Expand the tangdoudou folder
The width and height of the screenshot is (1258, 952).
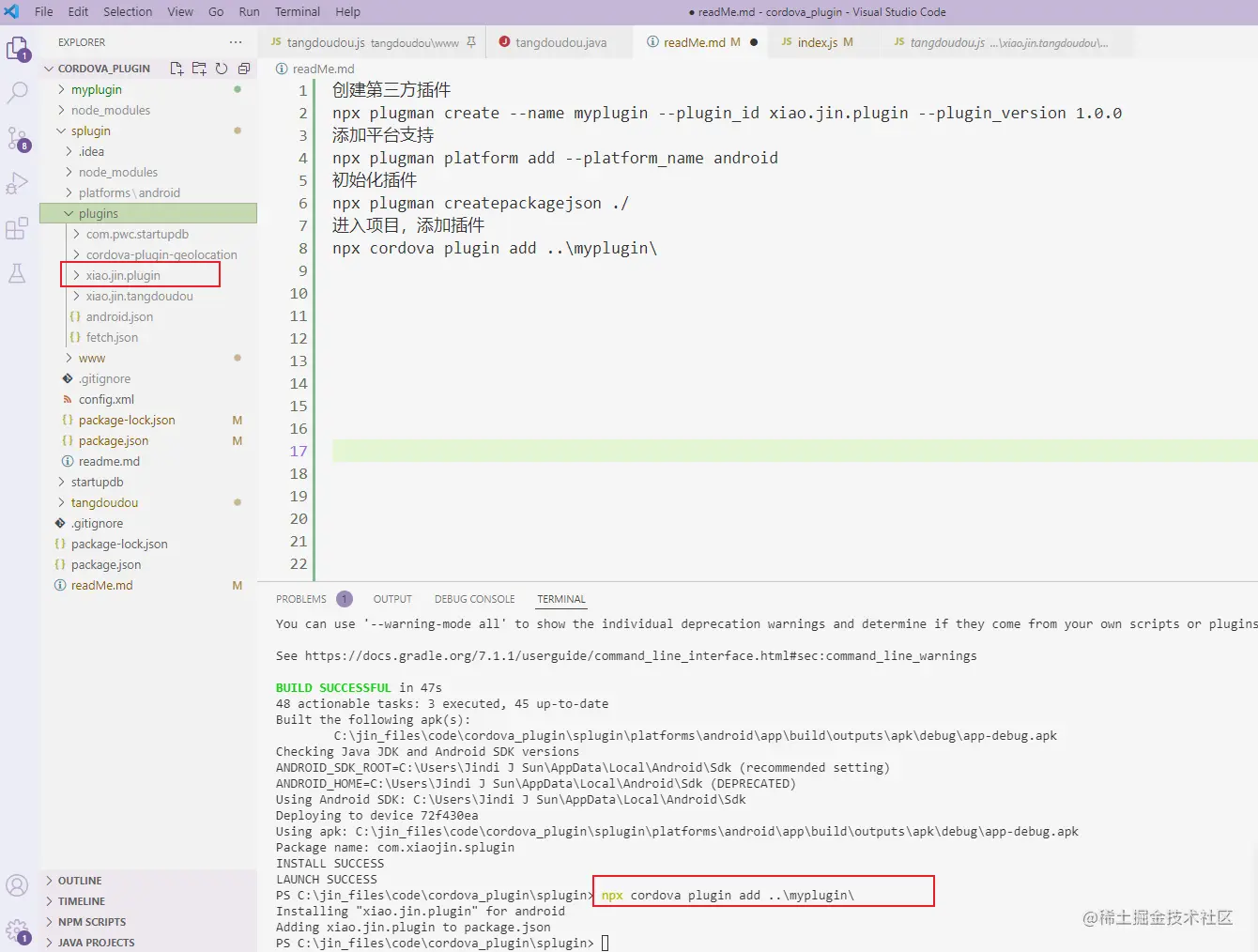[x=148, y=502]
